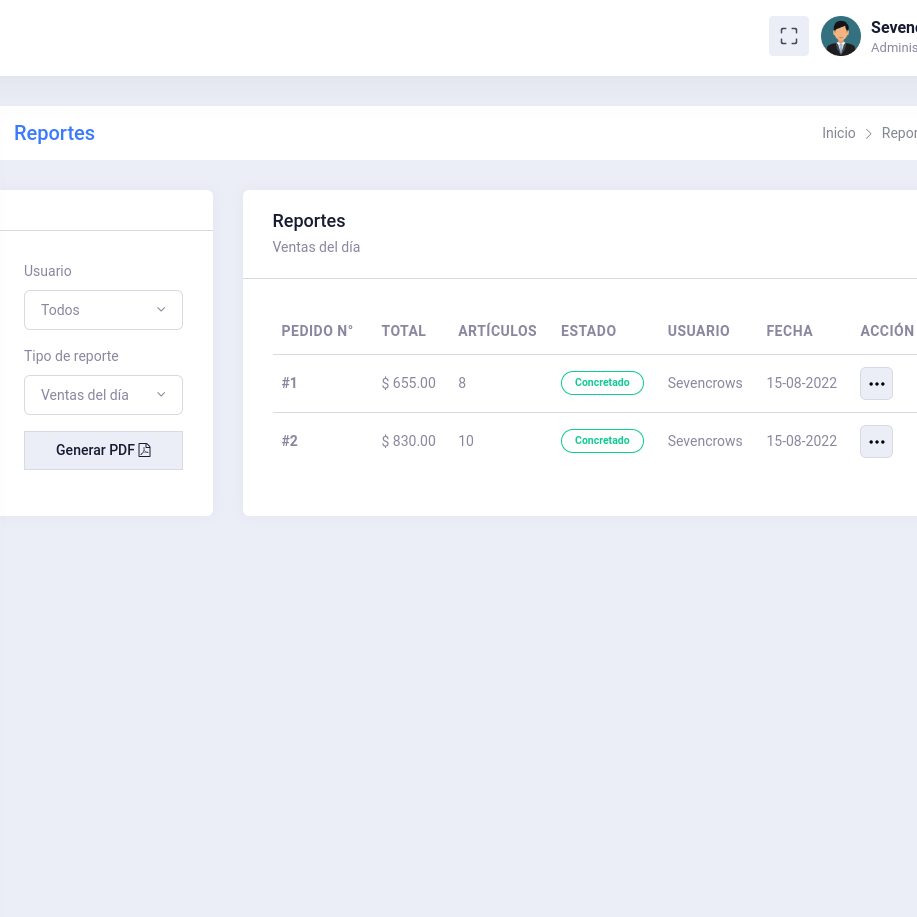Sort by the PEDIDO N° column header
The height and width of the screenshot is (917, 917).
[317, 331]
